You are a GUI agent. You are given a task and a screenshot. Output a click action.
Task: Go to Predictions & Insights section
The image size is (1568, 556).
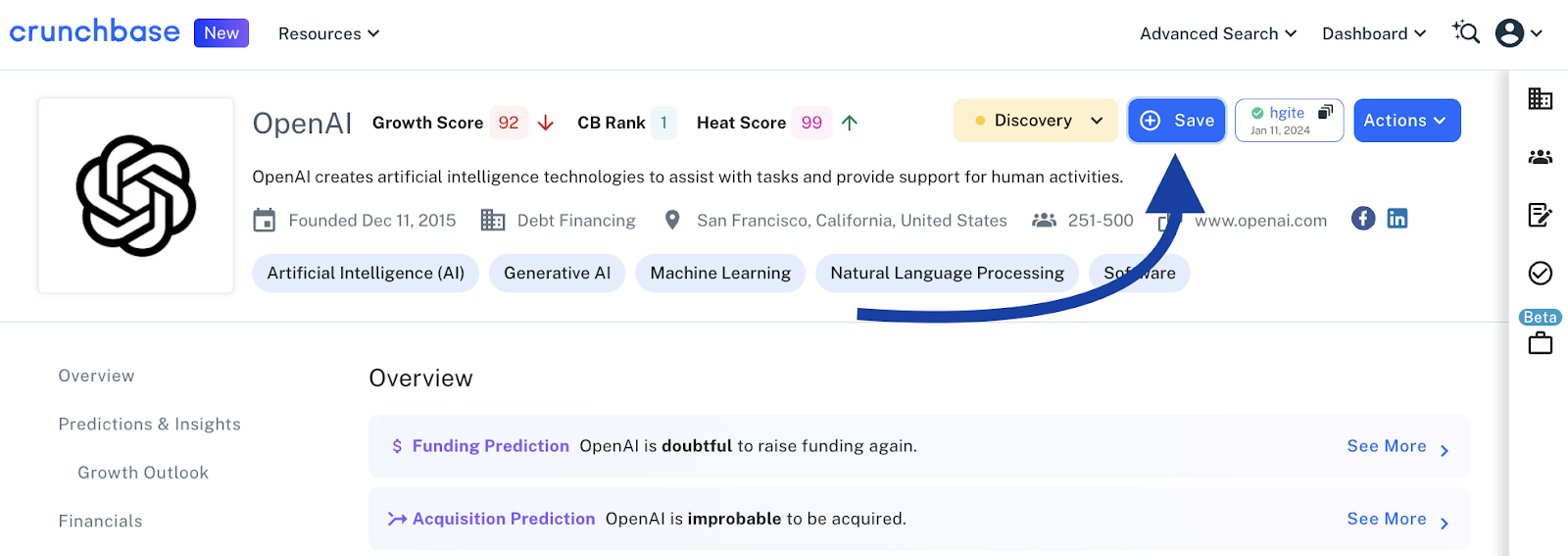(x=149, y=424)
